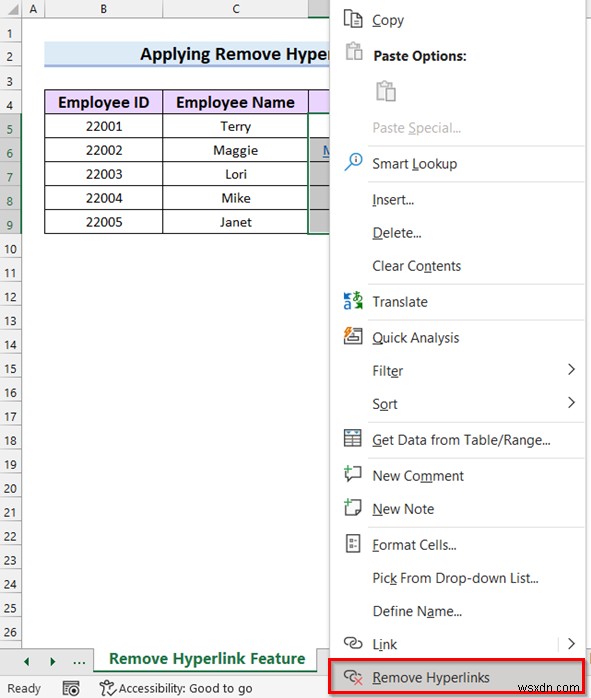Click the New Note icon

(353, 507)
